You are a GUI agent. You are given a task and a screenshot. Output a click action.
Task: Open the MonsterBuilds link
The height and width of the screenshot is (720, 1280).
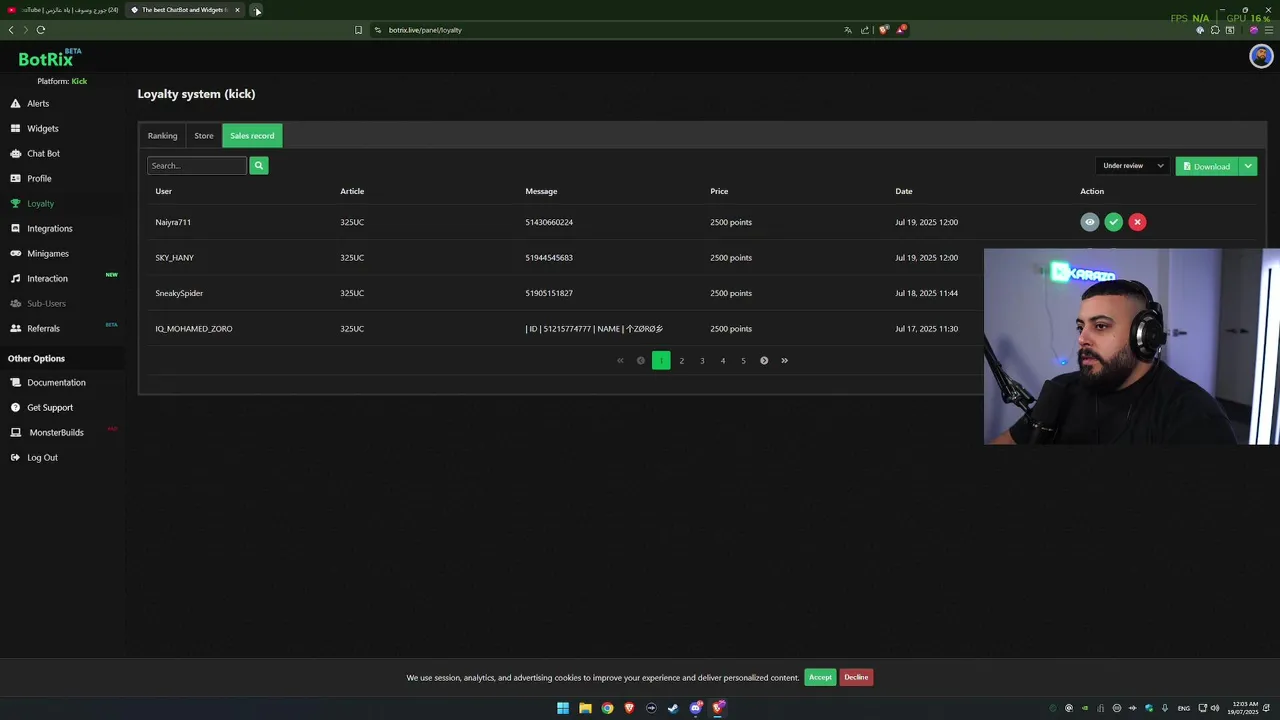point(56,432)
